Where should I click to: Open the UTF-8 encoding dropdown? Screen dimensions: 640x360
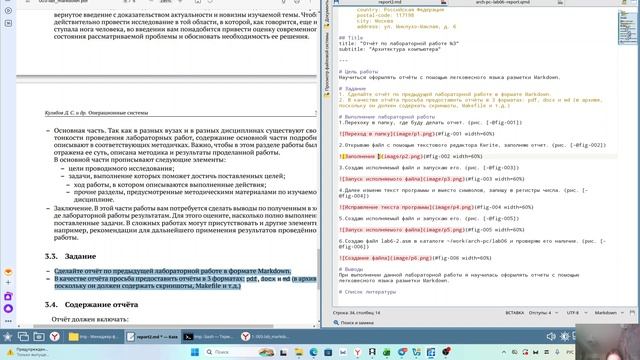point(577,313)
